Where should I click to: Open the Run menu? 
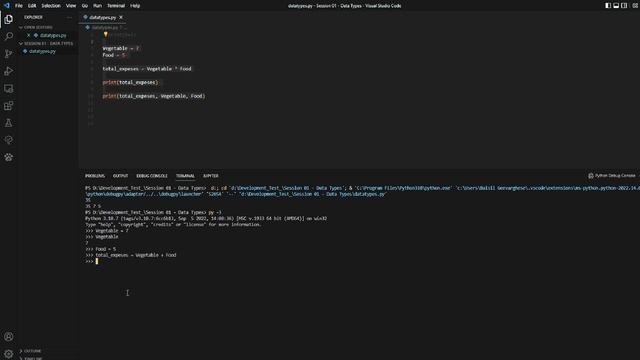coord(97,6)
